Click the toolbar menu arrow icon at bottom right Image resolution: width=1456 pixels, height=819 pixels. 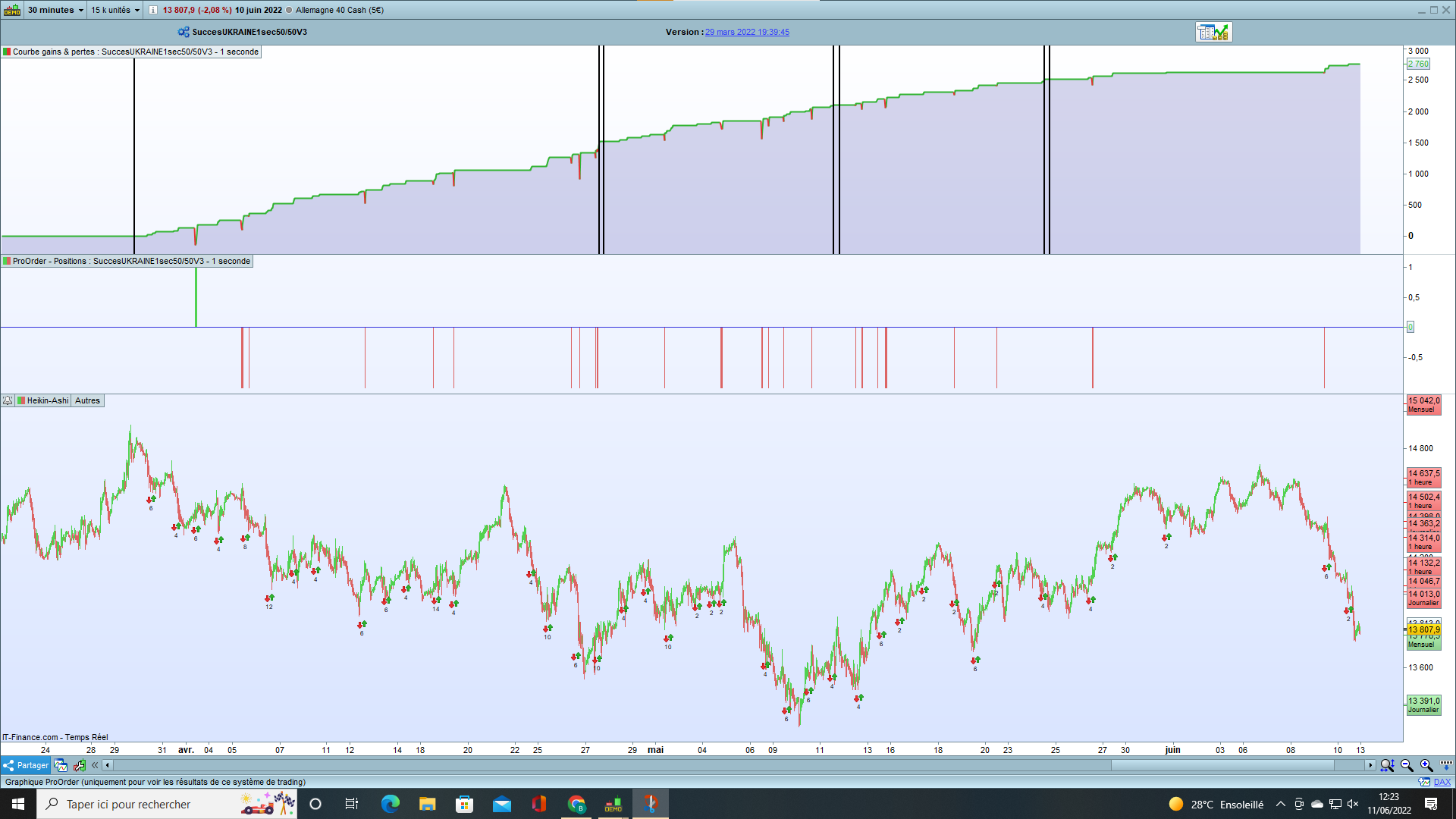pyautogui.click(x=1446, y=765)
